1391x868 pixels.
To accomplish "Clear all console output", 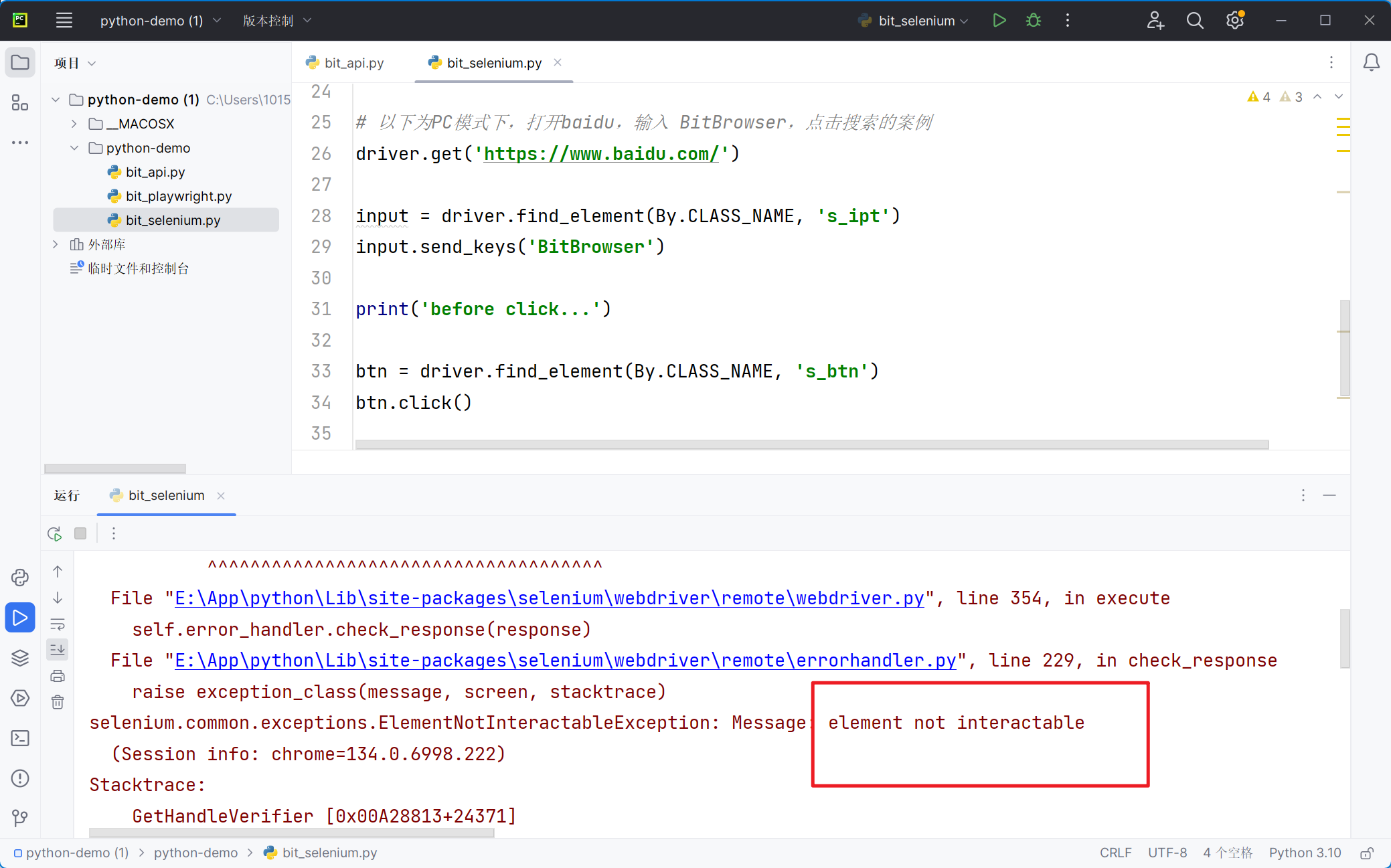I will point(58,702).
